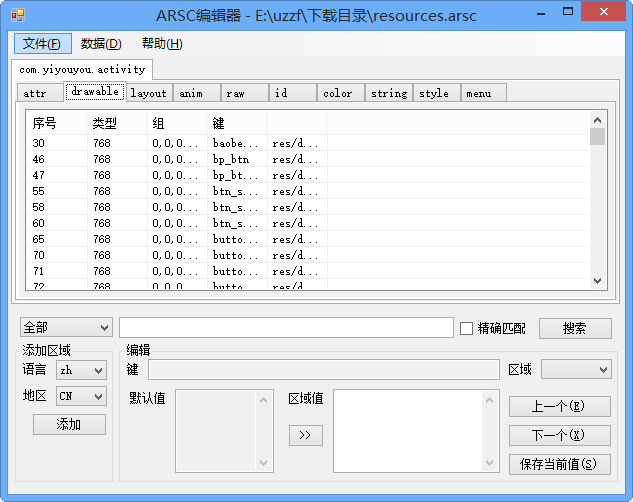This screenshot has width=633, height=502.
Task: Open the 数据(D) menu
Action: pyautogui.click(x=101, y=43)
